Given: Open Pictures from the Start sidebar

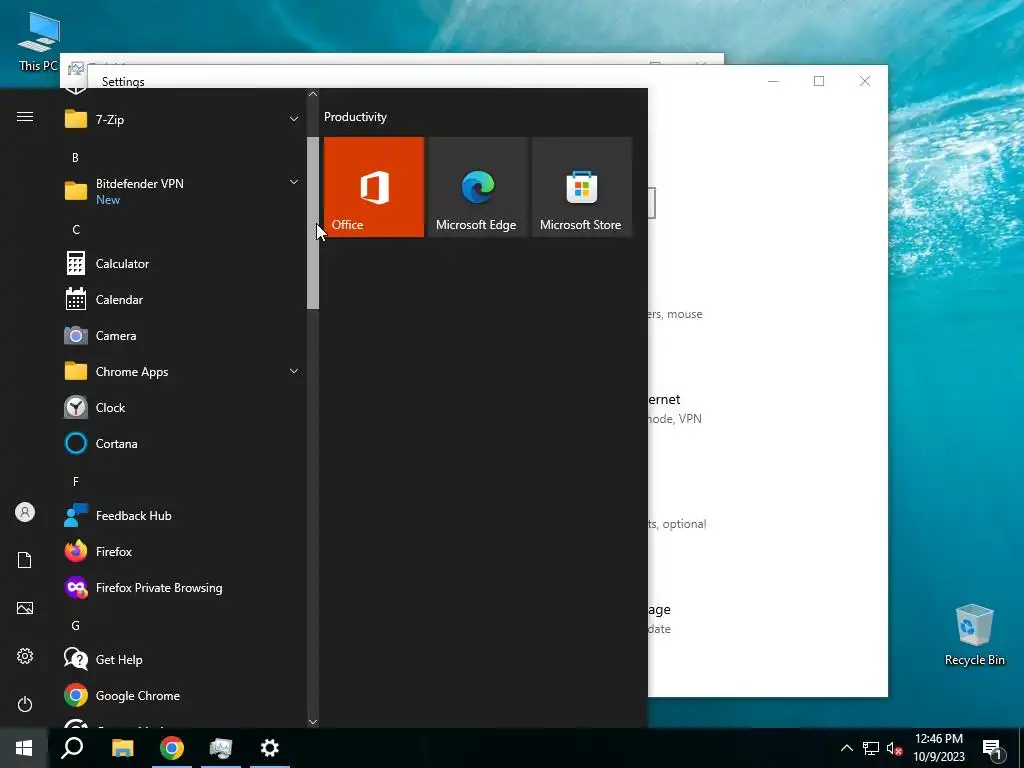Looking at the screenshot, I should 25,608.
